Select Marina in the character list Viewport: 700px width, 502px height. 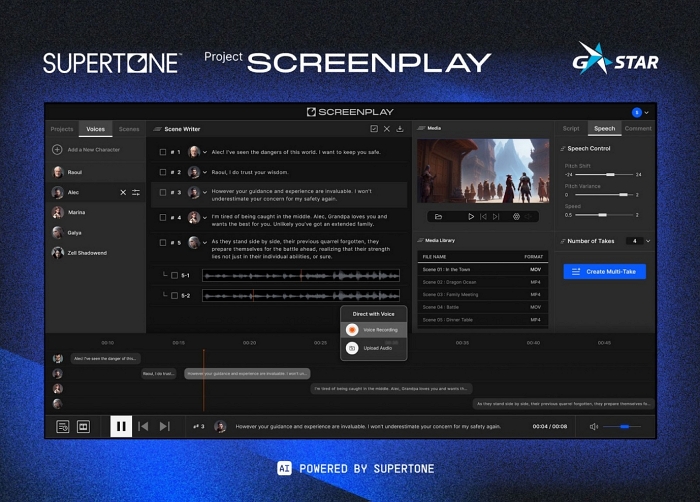76,212
